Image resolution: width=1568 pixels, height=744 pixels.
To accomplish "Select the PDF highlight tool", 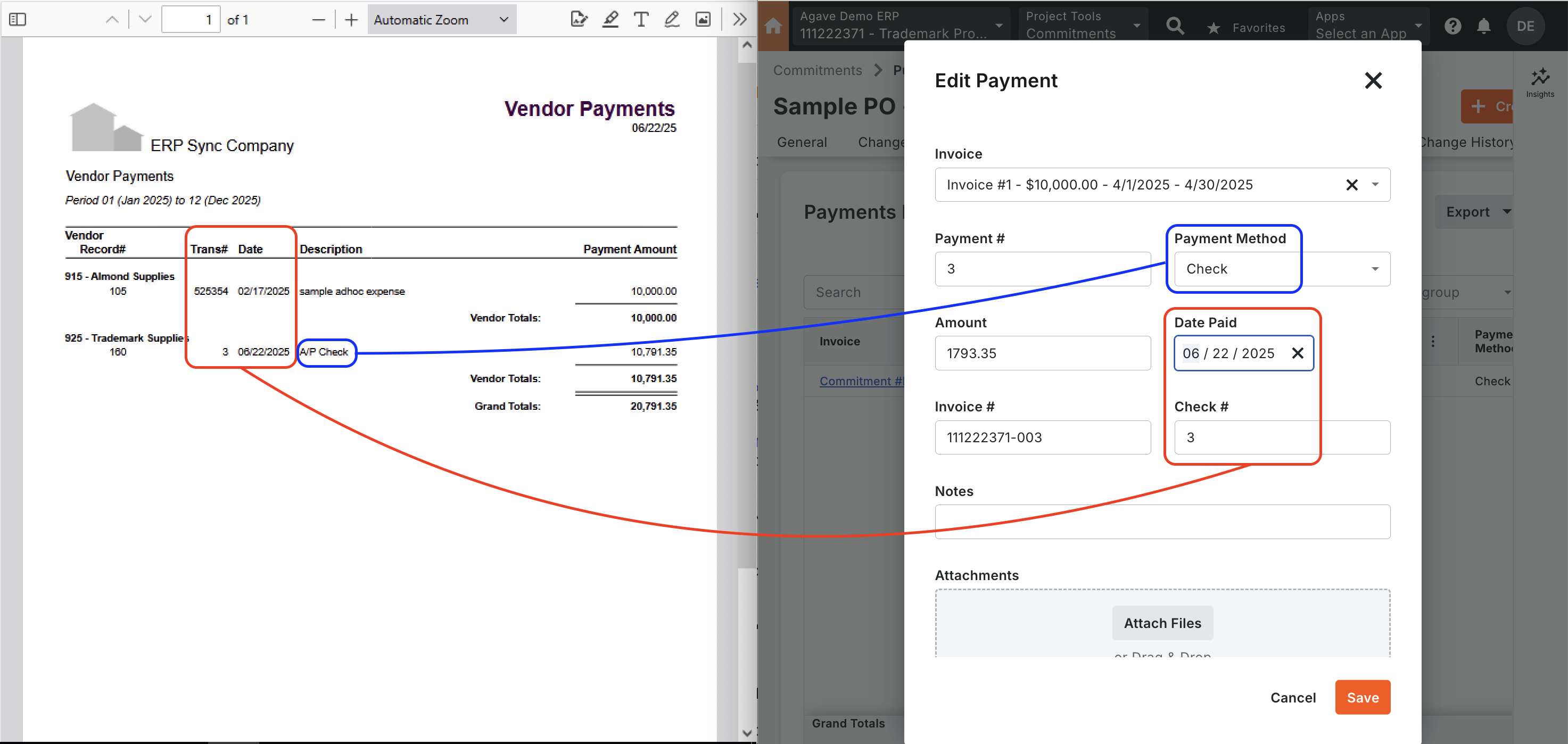I will [610, 20].
